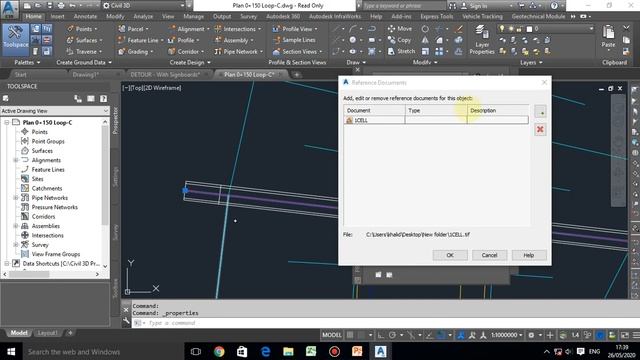The image size is (640, 360).
Task: Select View Frame Groups tree item
Action: (56, 254)
